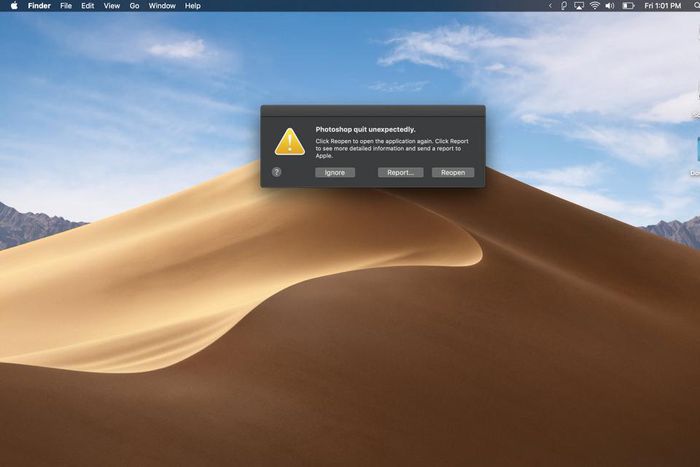This screenshot has height=467, width=700.
Task: Open the Finder menu
Action: pos(39,6)
